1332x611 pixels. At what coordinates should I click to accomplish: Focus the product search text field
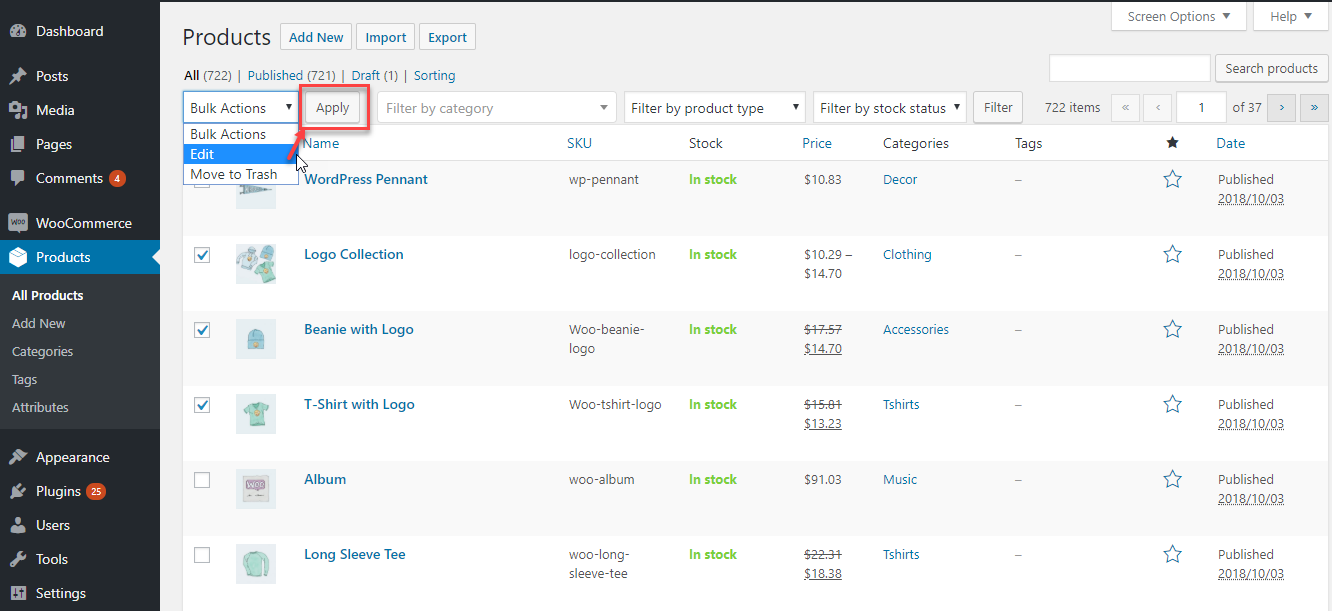(x=1130, y=68)
